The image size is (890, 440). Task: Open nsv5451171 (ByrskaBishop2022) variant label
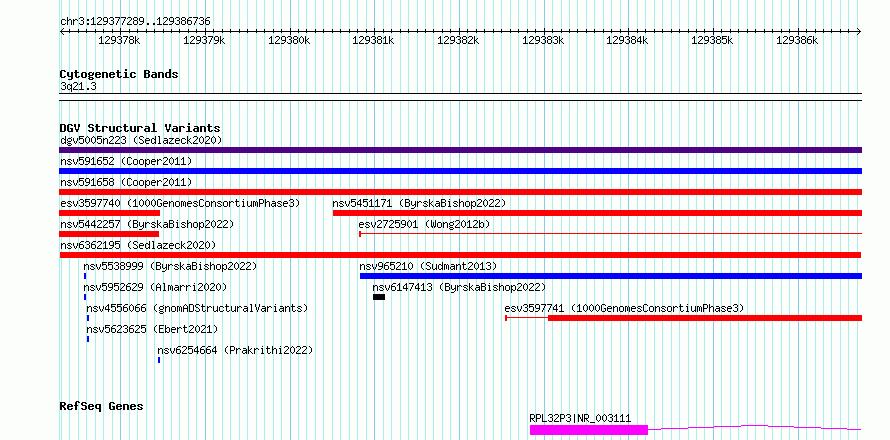tap(419, 203)
